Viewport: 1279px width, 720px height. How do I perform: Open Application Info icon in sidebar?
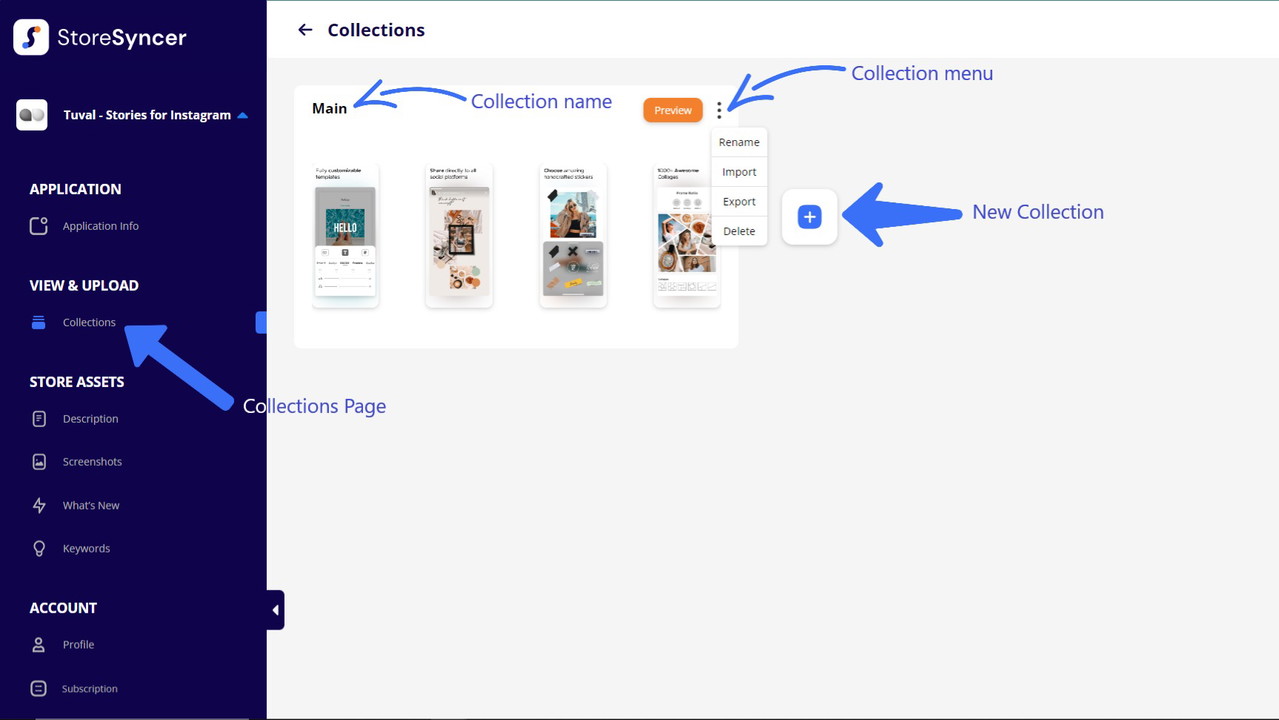[x=39, y=226]
